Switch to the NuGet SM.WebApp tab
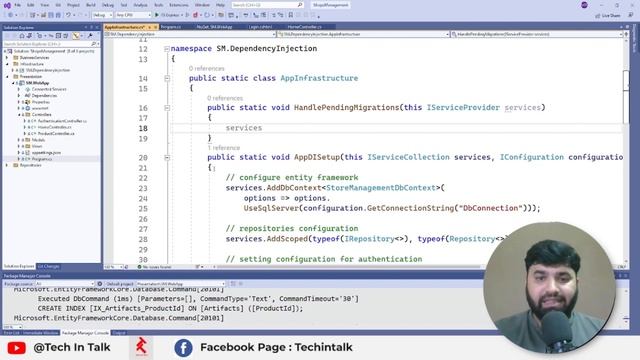The width and height of the screenshot is (640, 360). (215, 27)
